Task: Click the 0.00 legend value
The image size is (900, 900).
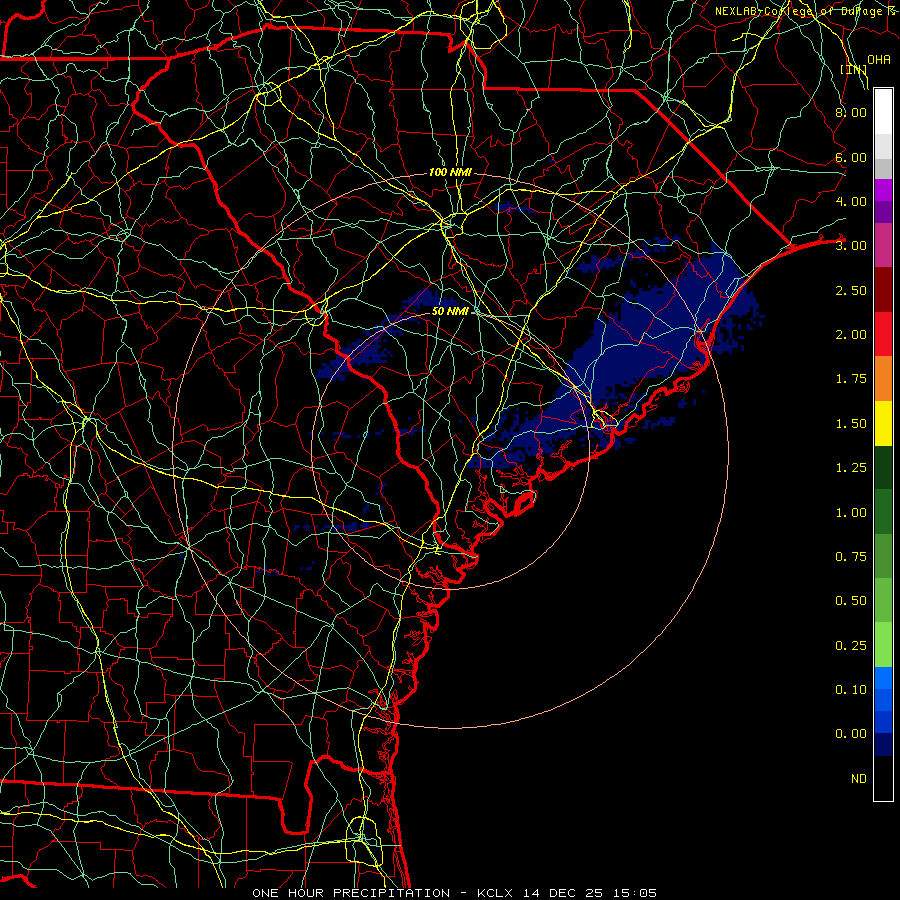Action: (x=851, y=734)
